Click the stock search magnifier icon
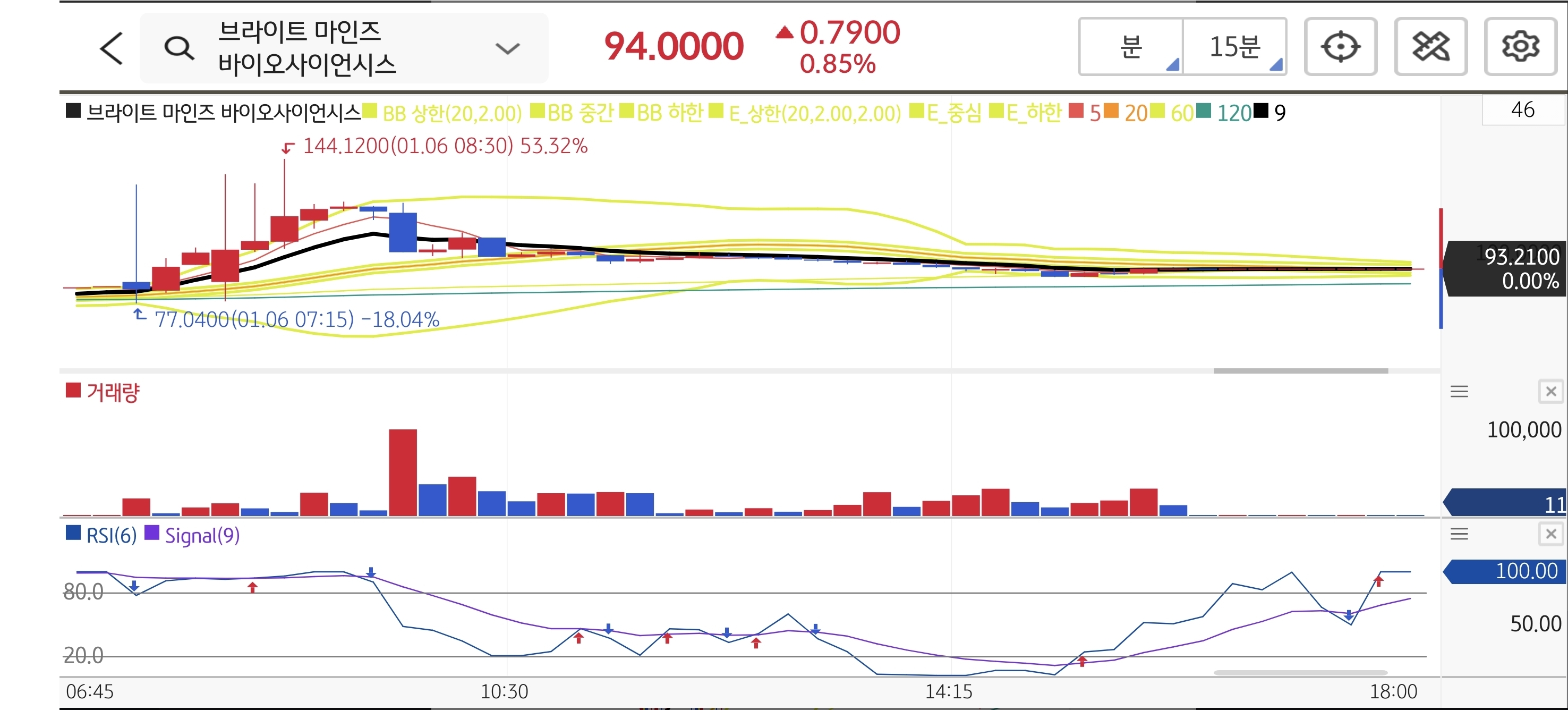This screenshot has width=1568, height=710. pyautogui.click(x=179, y=48)
